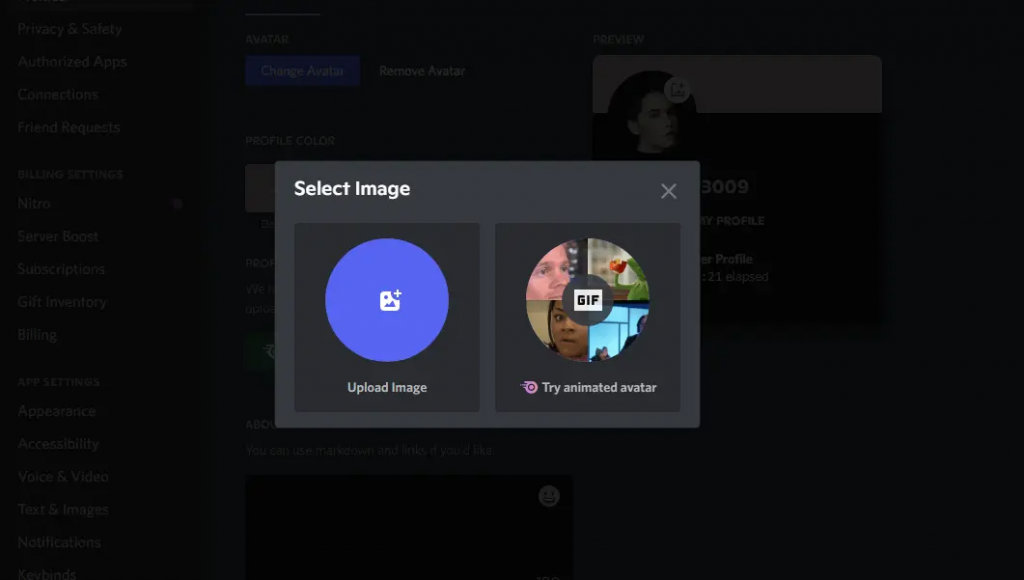Click the preview avatar image
Image resolution: width=1024 pixels, height=580 pixels.
click(651, 114)
